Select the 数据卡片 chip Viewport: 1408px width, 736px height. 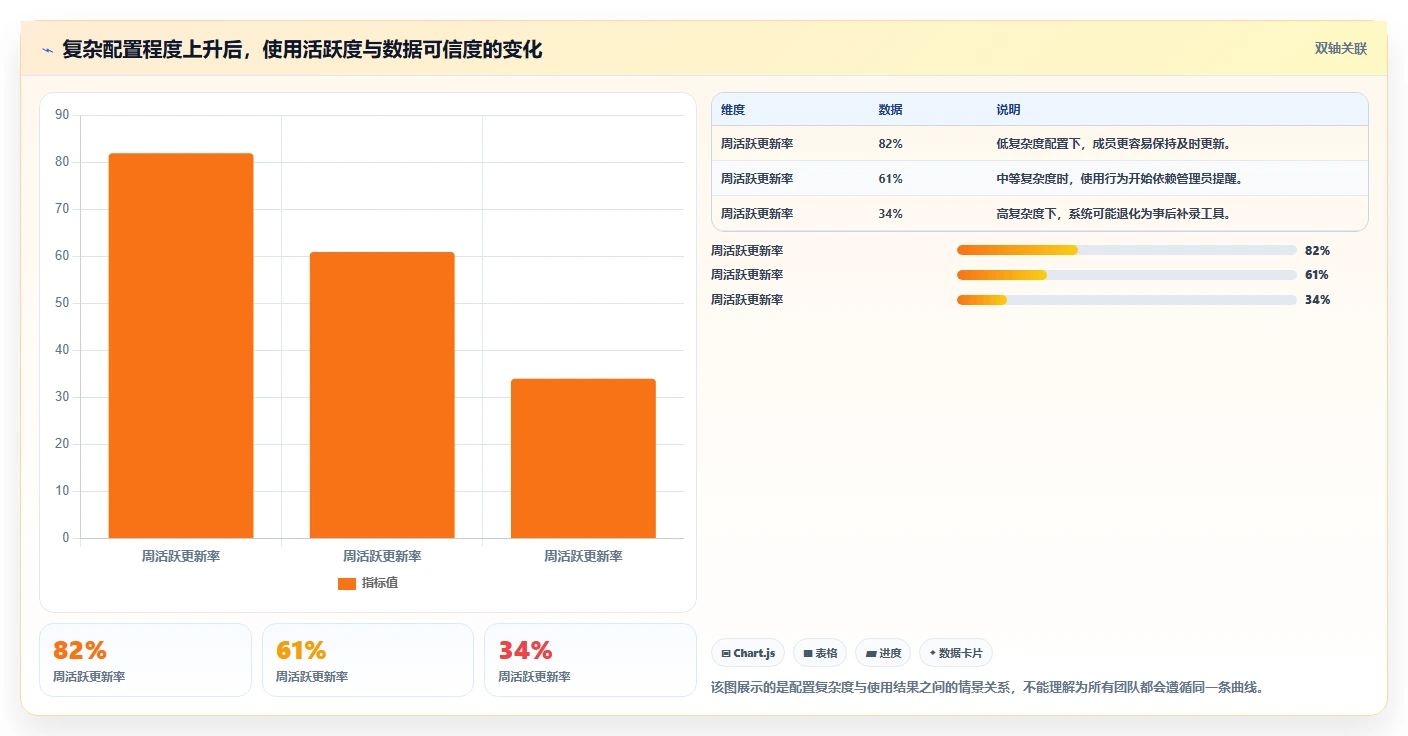tap(956, 653)
